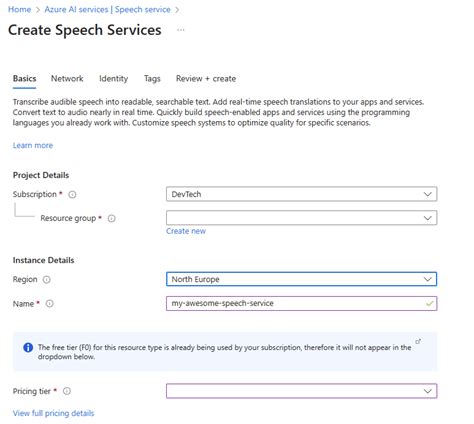This screenshot has width=474, height=424.
Task: Open the Region dropdown set to North Europe
Action: [x=301, y=279]
